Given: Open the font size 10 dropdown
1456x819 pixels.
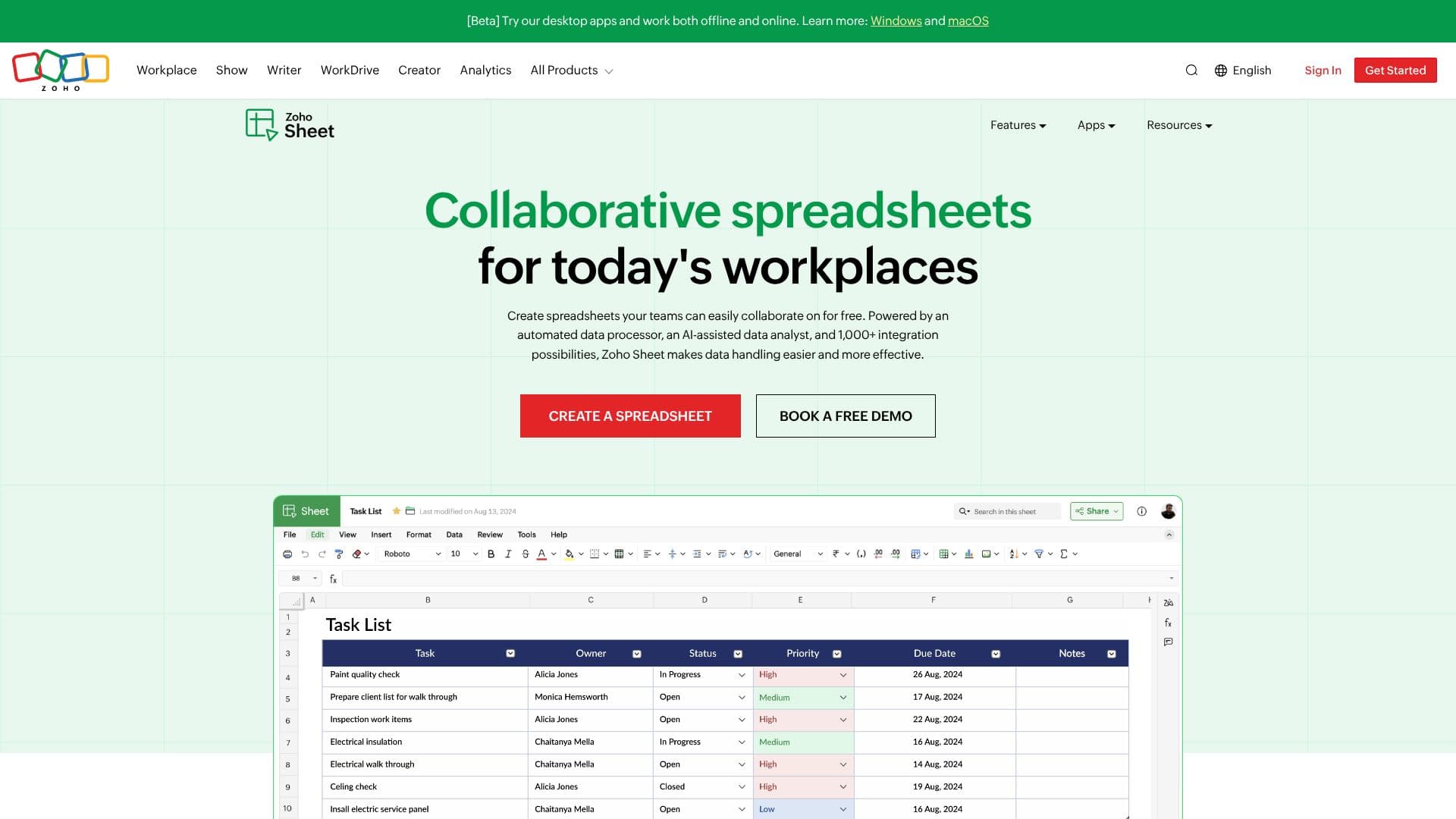Looking at the screenshot, I should tap(464, 554).
